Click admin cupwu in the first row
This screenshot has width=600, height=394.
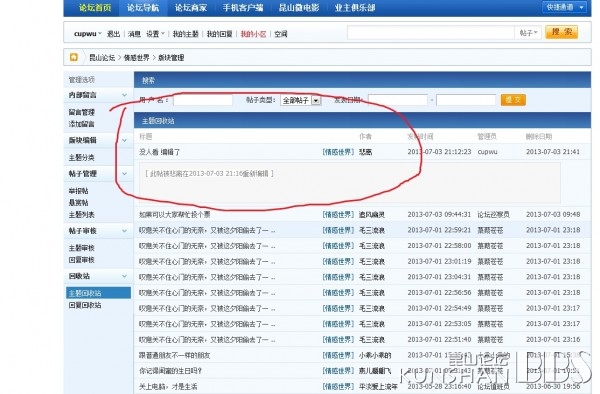tap(488, 152)
